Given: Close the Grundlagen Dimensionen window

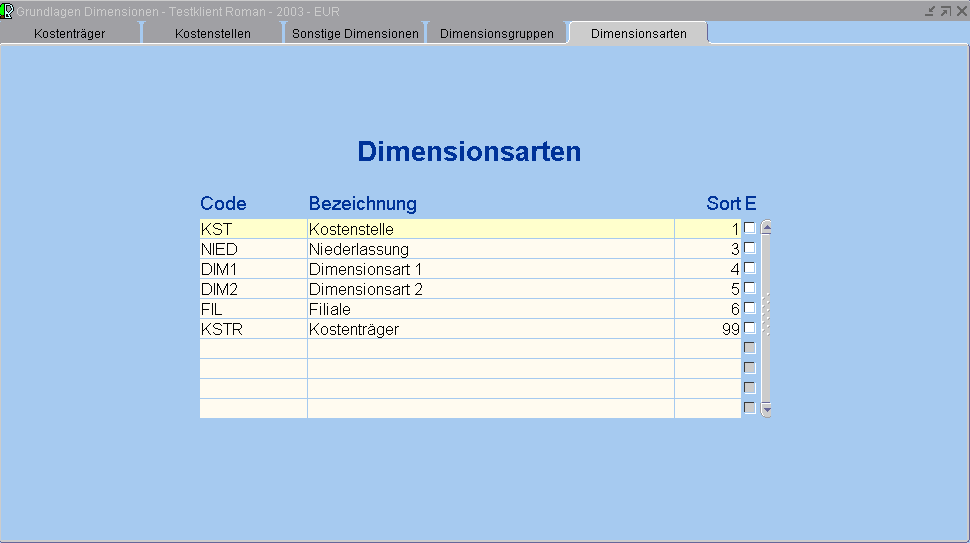Looking at the screenshot, I should [x=961, y=10].
